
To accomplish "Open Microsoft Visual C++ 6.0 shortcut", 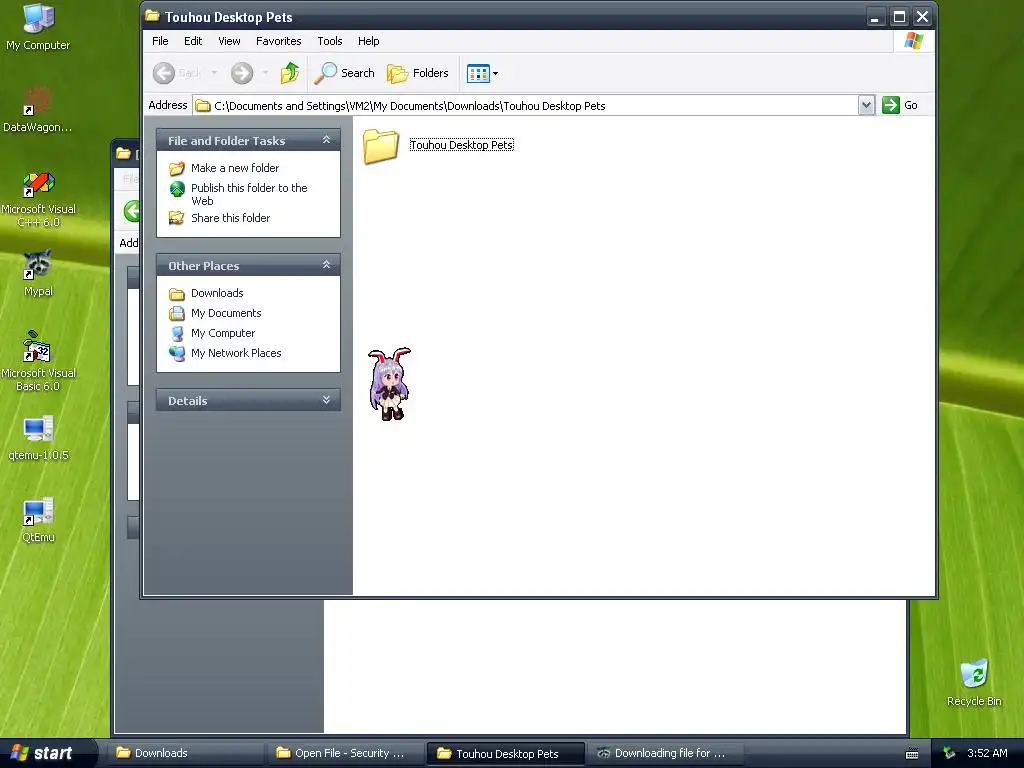I will tap(38, 199).
